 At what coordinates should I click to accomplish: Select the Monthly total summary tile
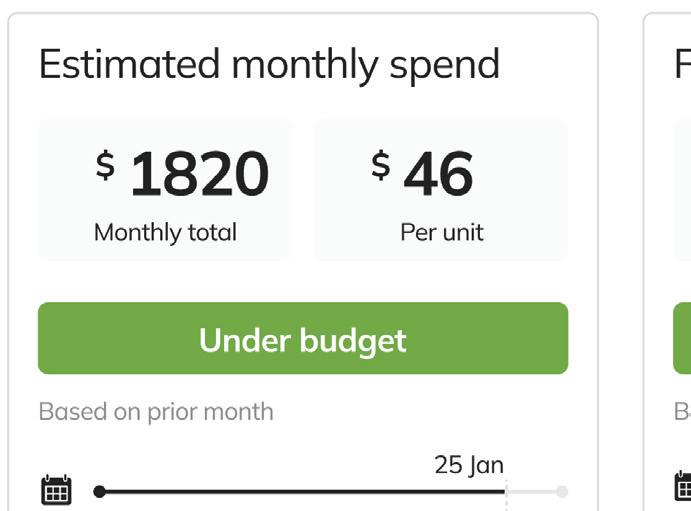165,190
